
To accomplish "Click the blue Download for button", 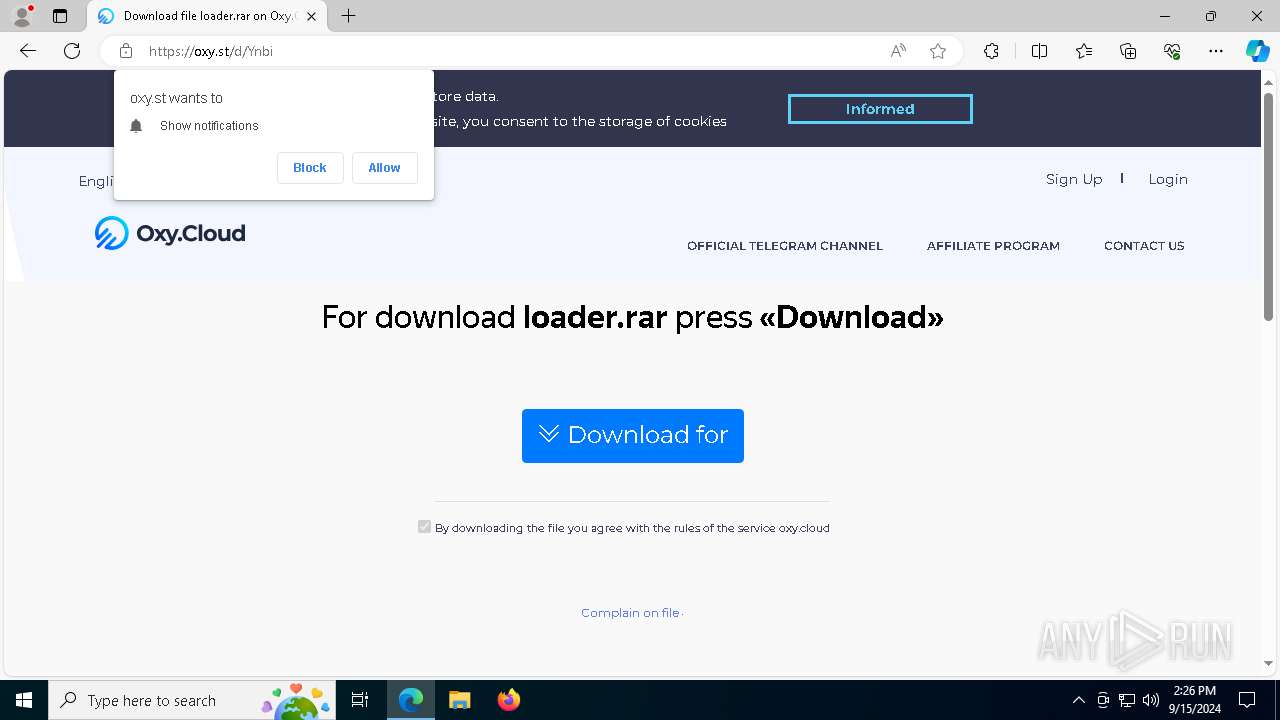I will (633, 436).
